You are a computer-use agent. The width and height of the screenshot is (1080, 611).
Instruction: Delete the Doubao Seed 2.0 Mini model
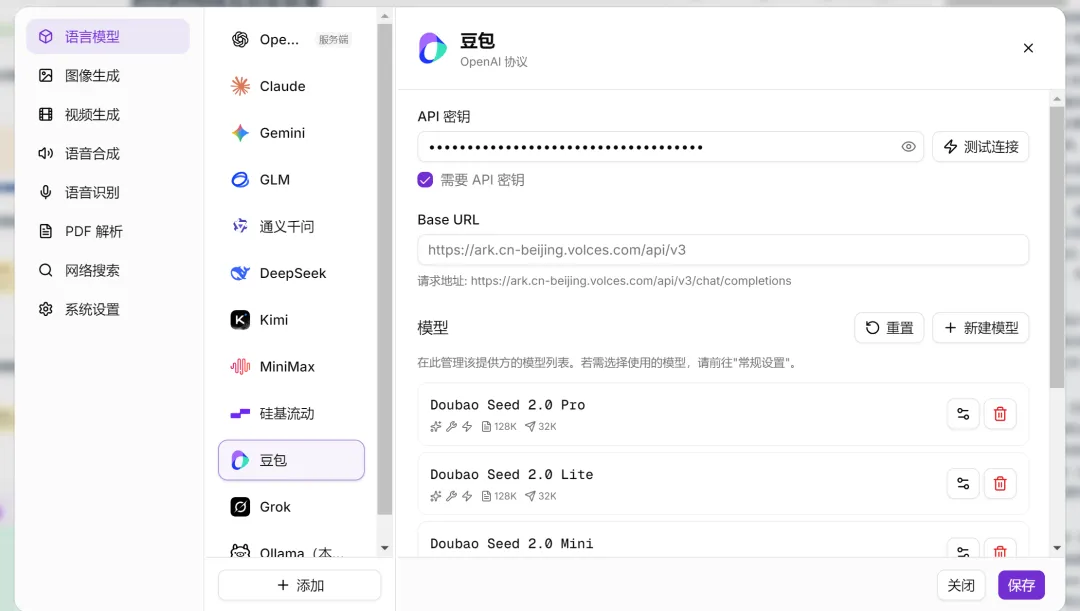1000,550
